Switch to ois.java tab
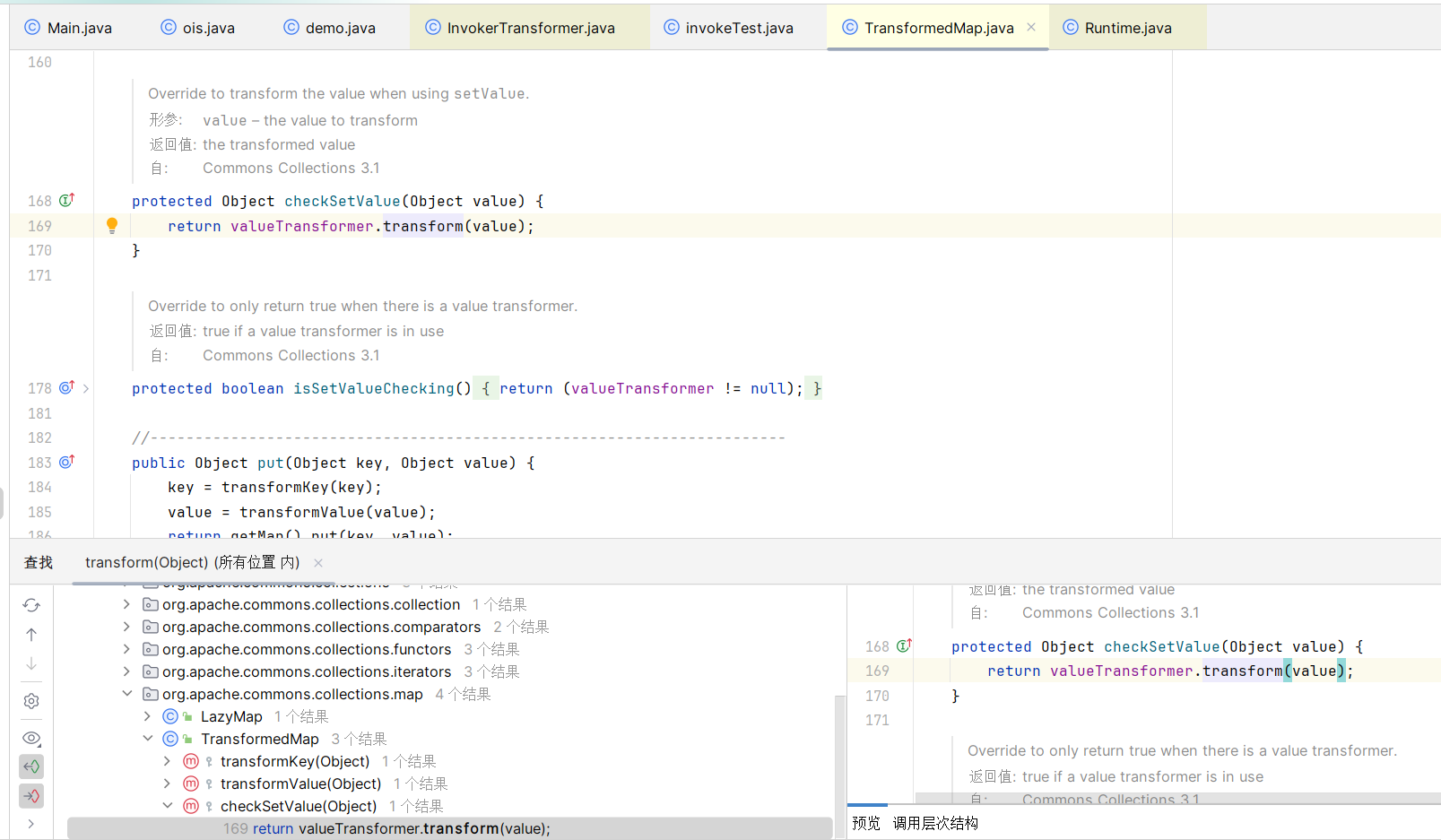 click(198, 28)
